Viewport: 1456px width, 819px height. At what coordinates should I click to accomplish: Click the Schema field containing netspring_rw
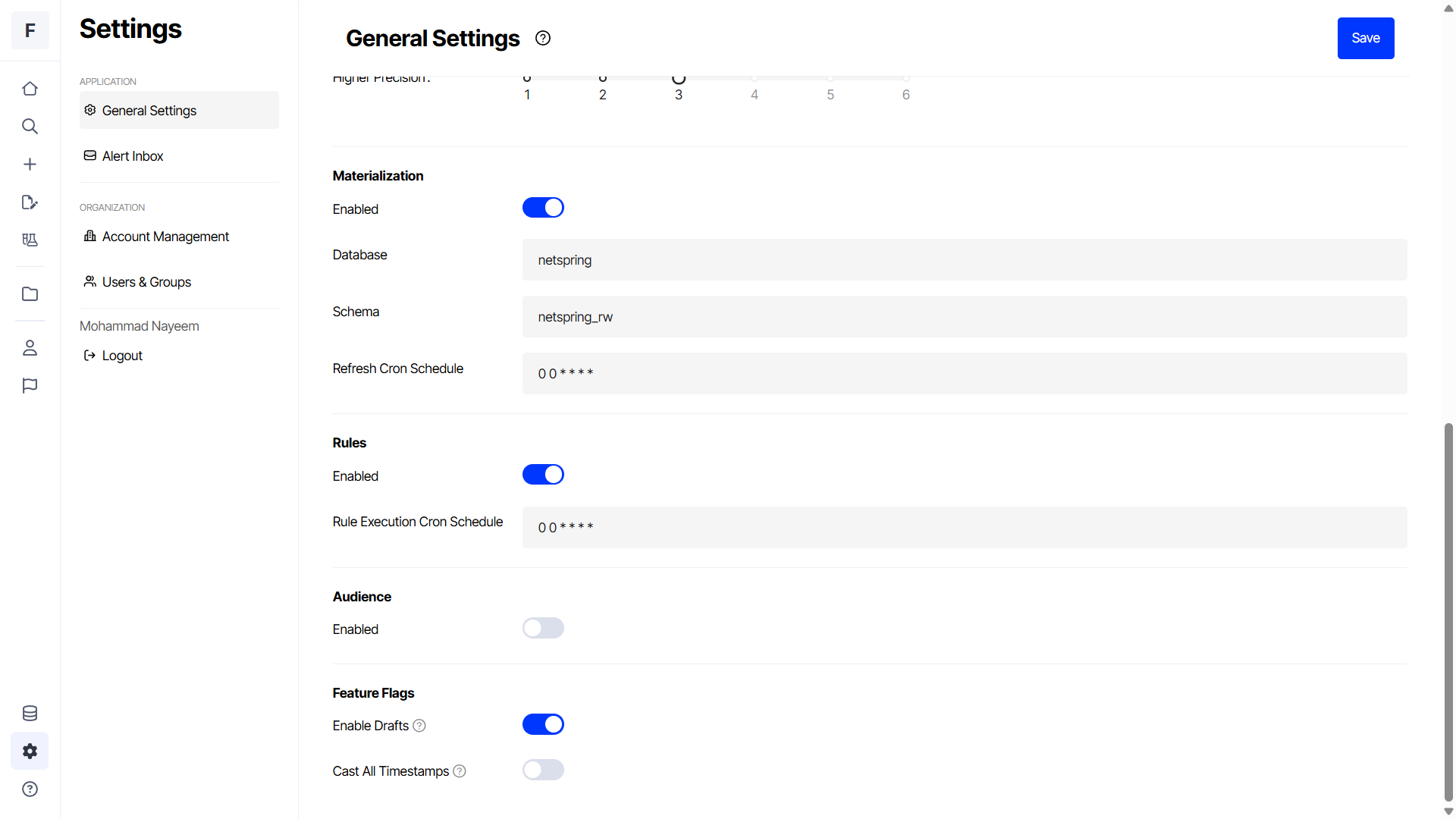click(965, 317)
